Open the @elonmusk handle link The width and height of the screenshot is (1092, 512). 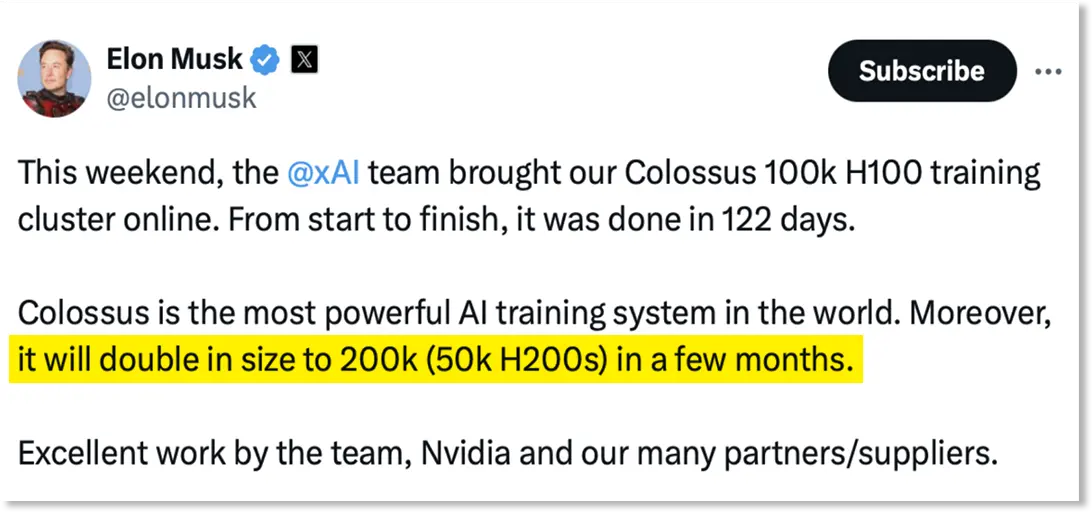coord(182,98)
